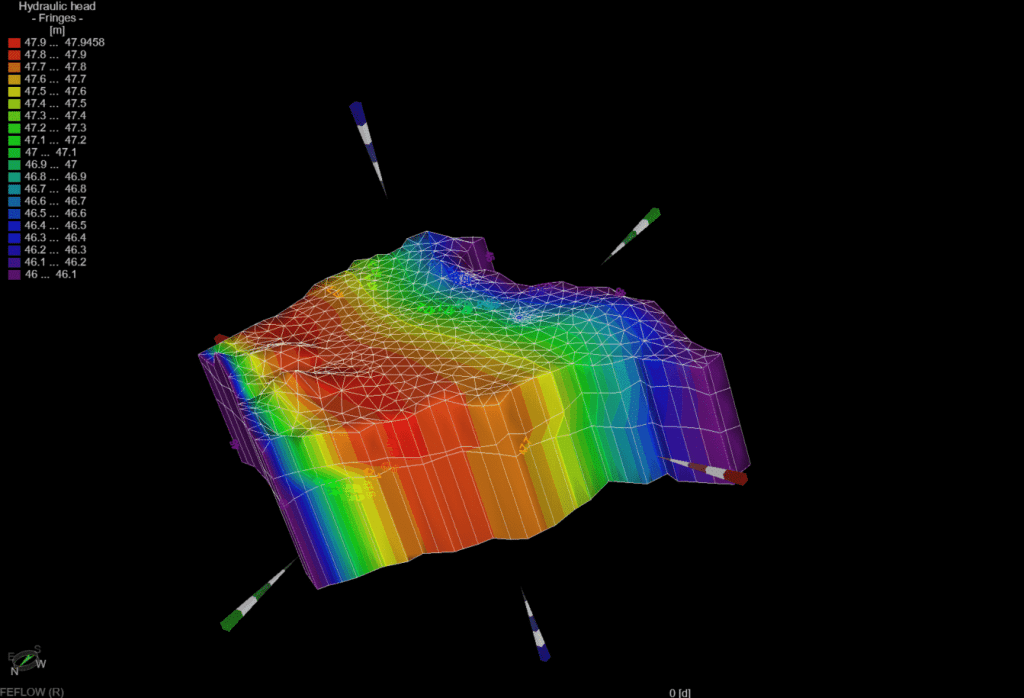Click the blue axis marker below the model
The image size is (1024, 698).
tap(535, 627)
